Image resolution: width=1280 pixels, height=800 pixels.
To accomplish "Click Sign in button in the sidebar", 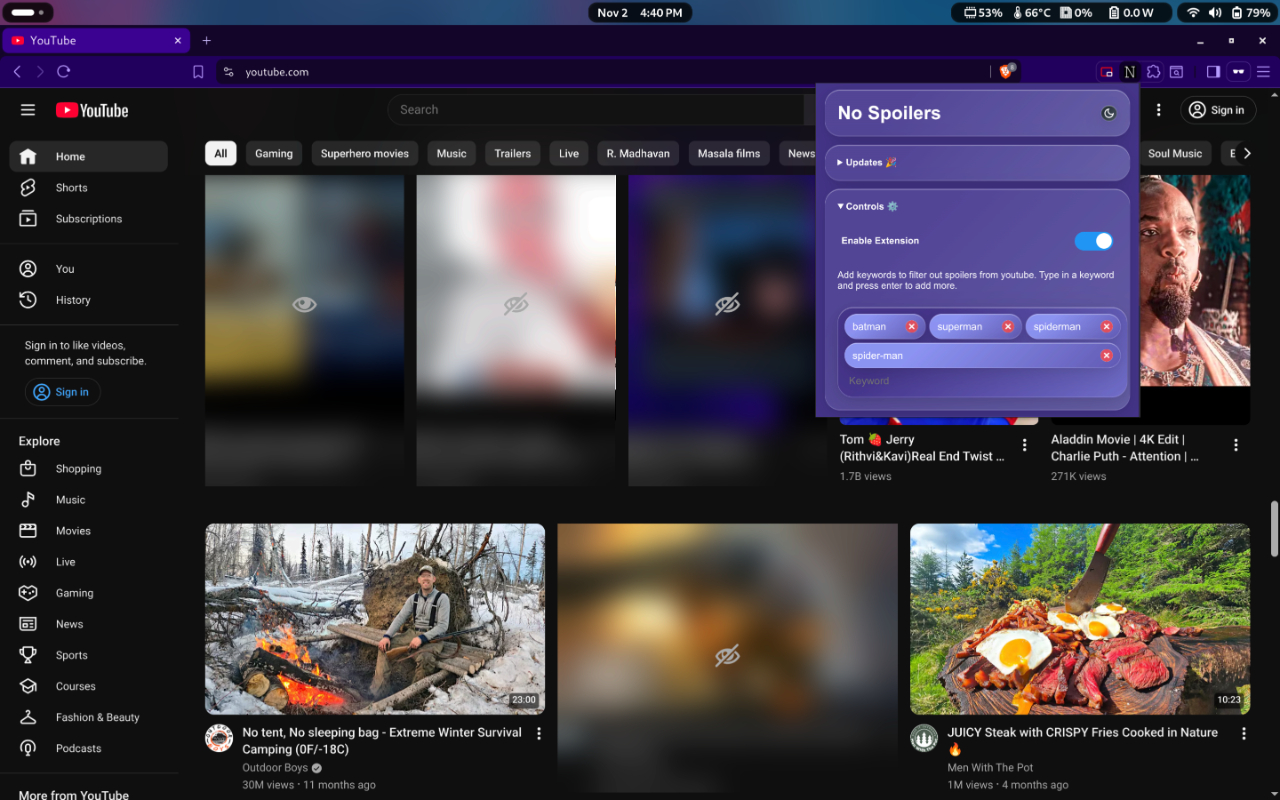I will tap(62, 392).
